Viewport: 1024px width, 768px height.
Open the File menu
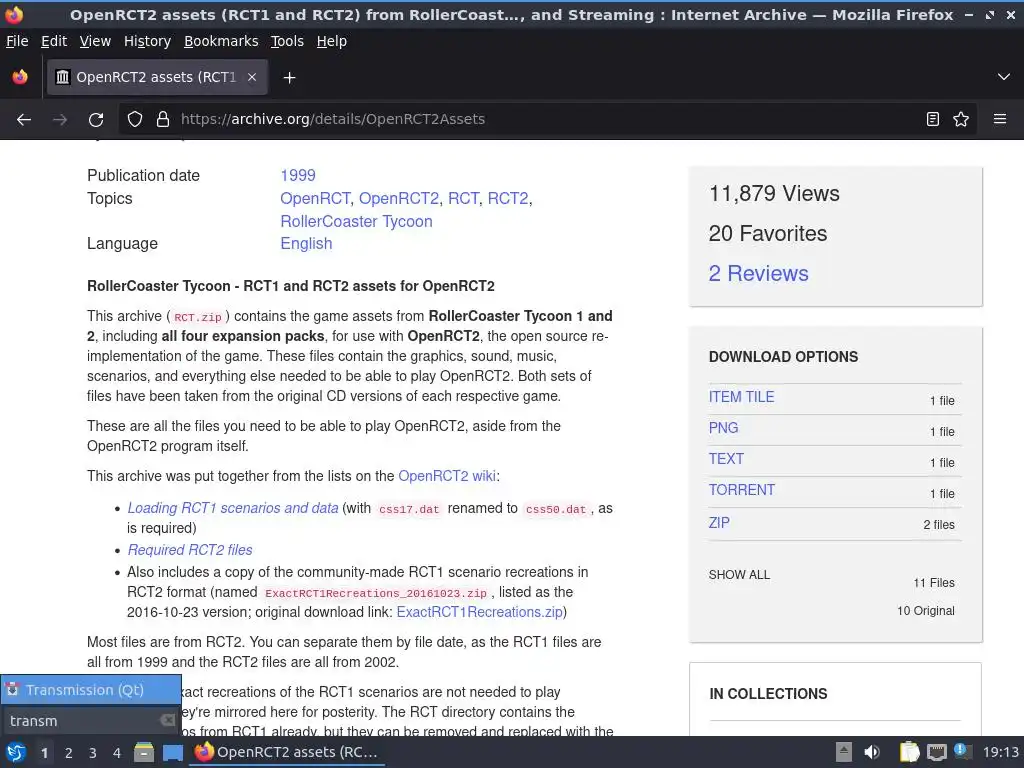point(17,41)
